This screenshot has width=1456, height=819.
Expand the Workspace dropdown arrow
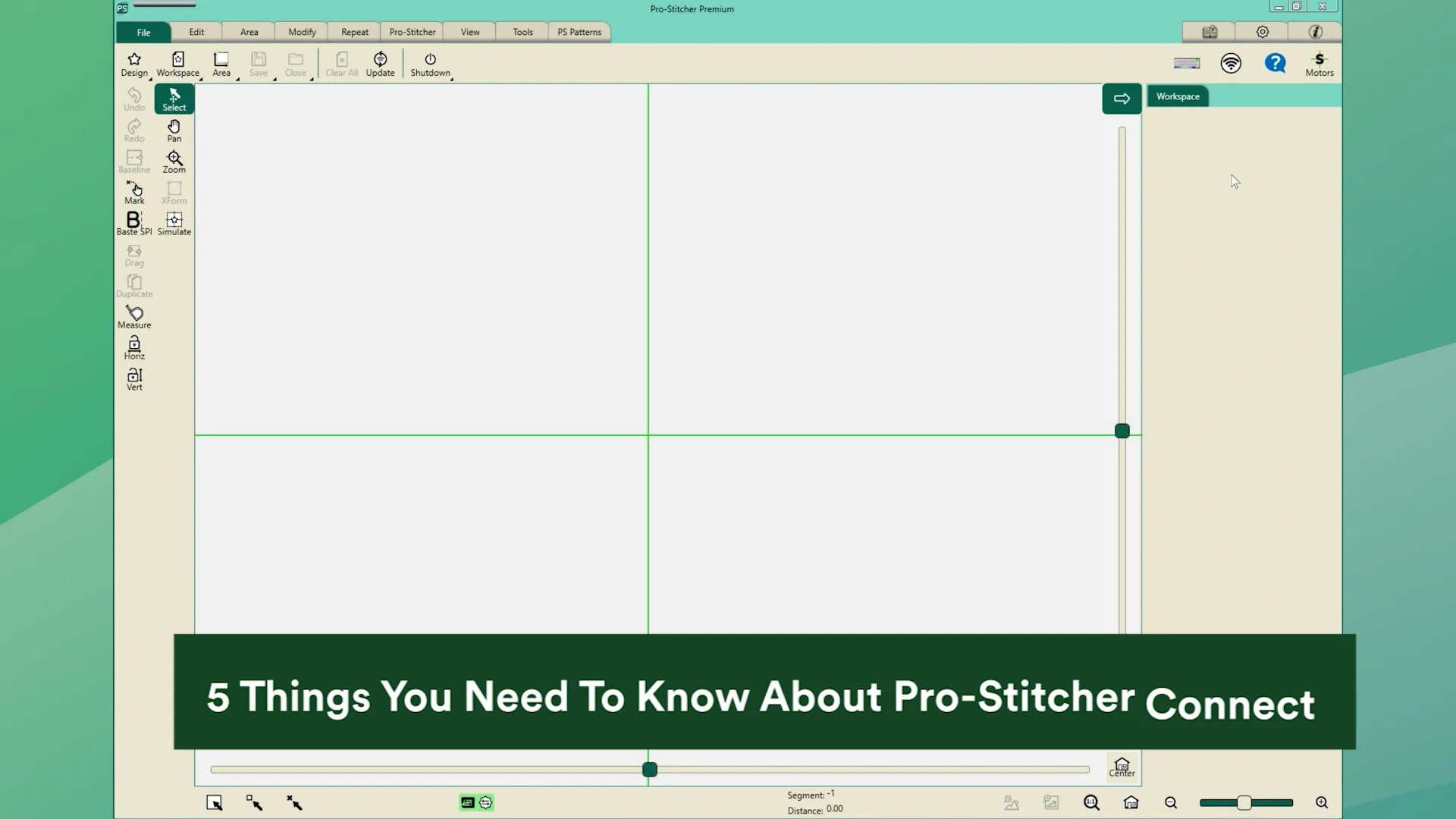(201, 78)
